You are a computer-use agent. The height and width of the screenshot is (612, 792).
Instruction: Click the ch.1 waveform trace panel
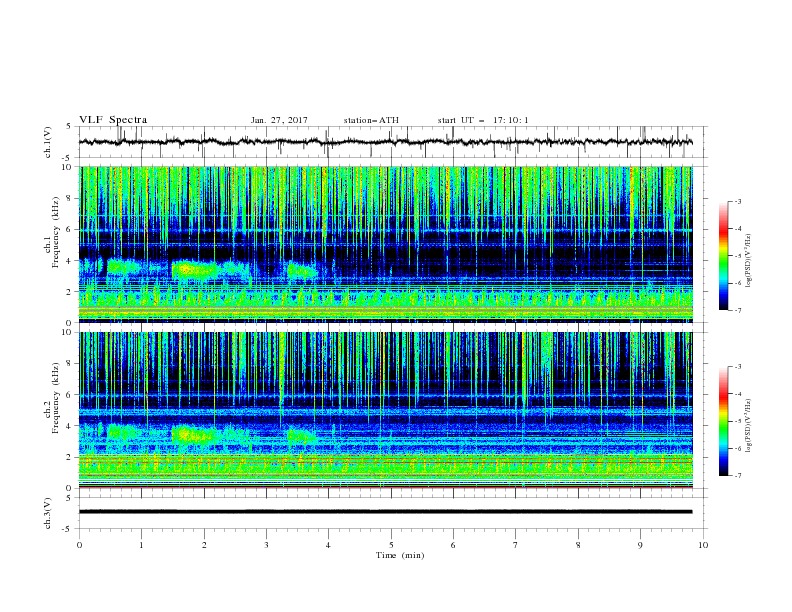point(393,142)
